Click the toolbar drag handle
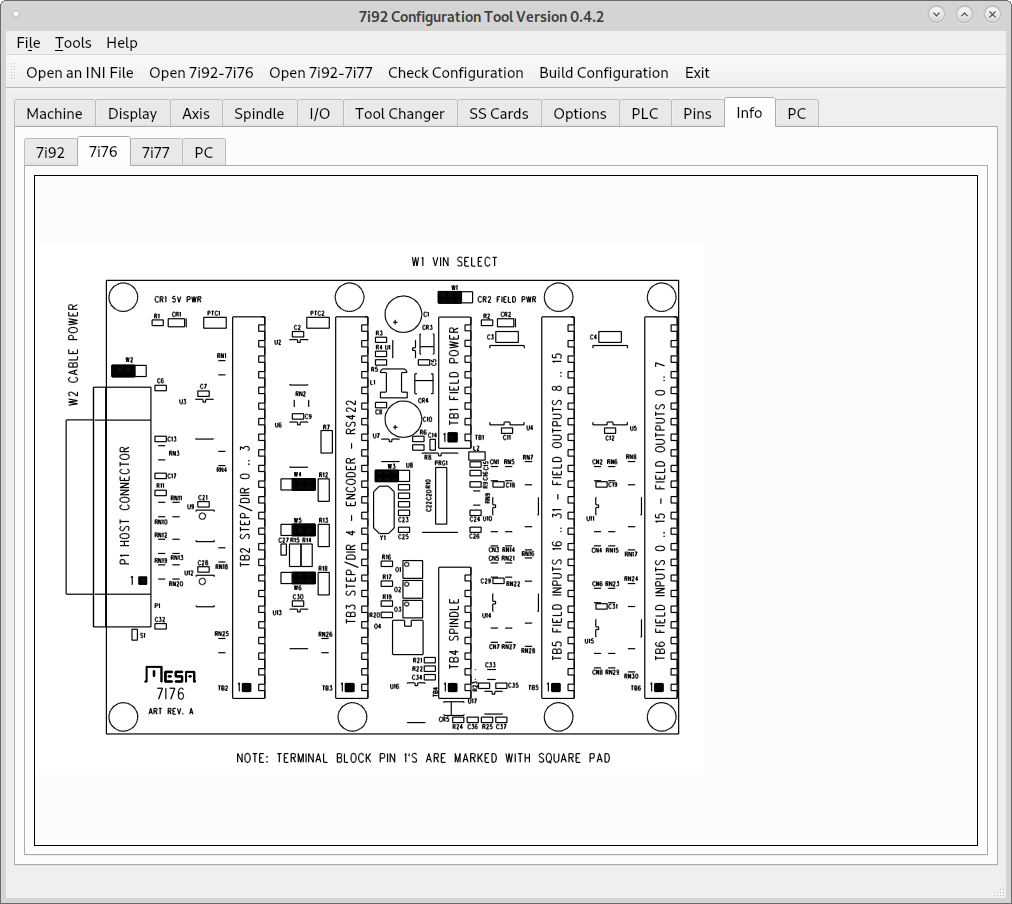1012x904 pixels. (12, 73)
